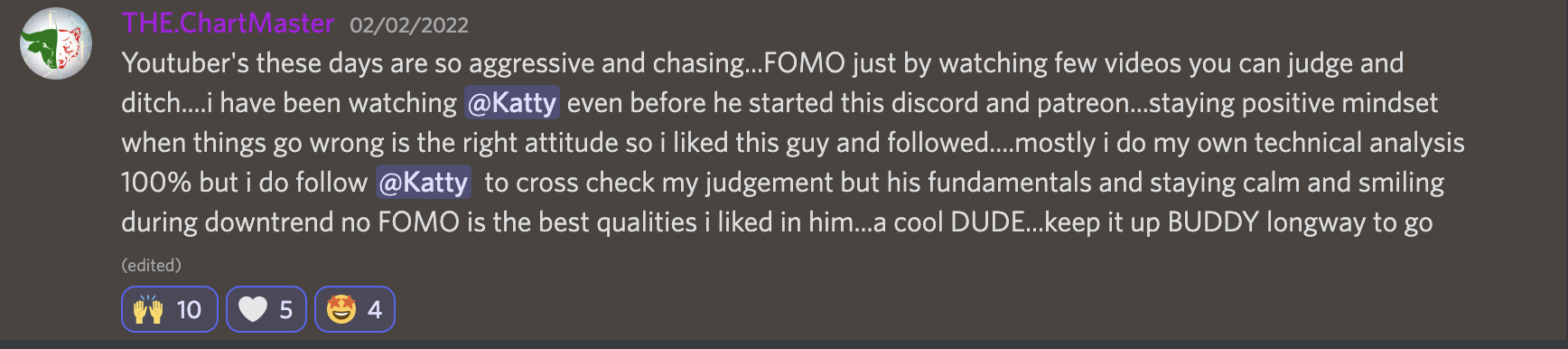Image resolution: width=1568 pixels, height=349 pixels.
Task: Click the word 'DUDE' in the last line
Action: [x=988, y=222]
